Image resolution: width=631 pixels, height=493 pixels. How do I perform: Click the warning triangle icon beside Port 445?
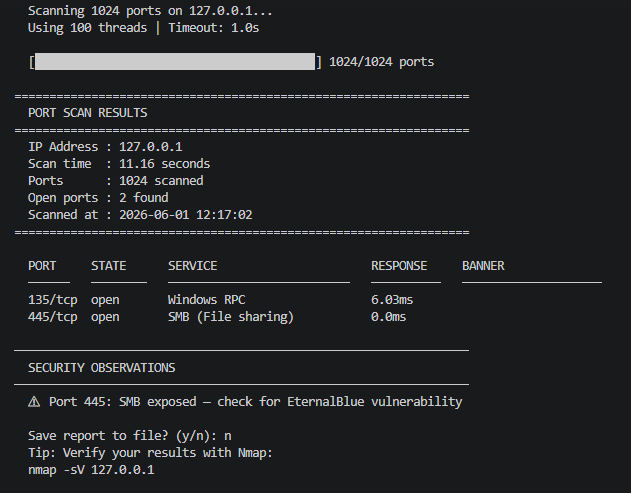click(34, 402)
